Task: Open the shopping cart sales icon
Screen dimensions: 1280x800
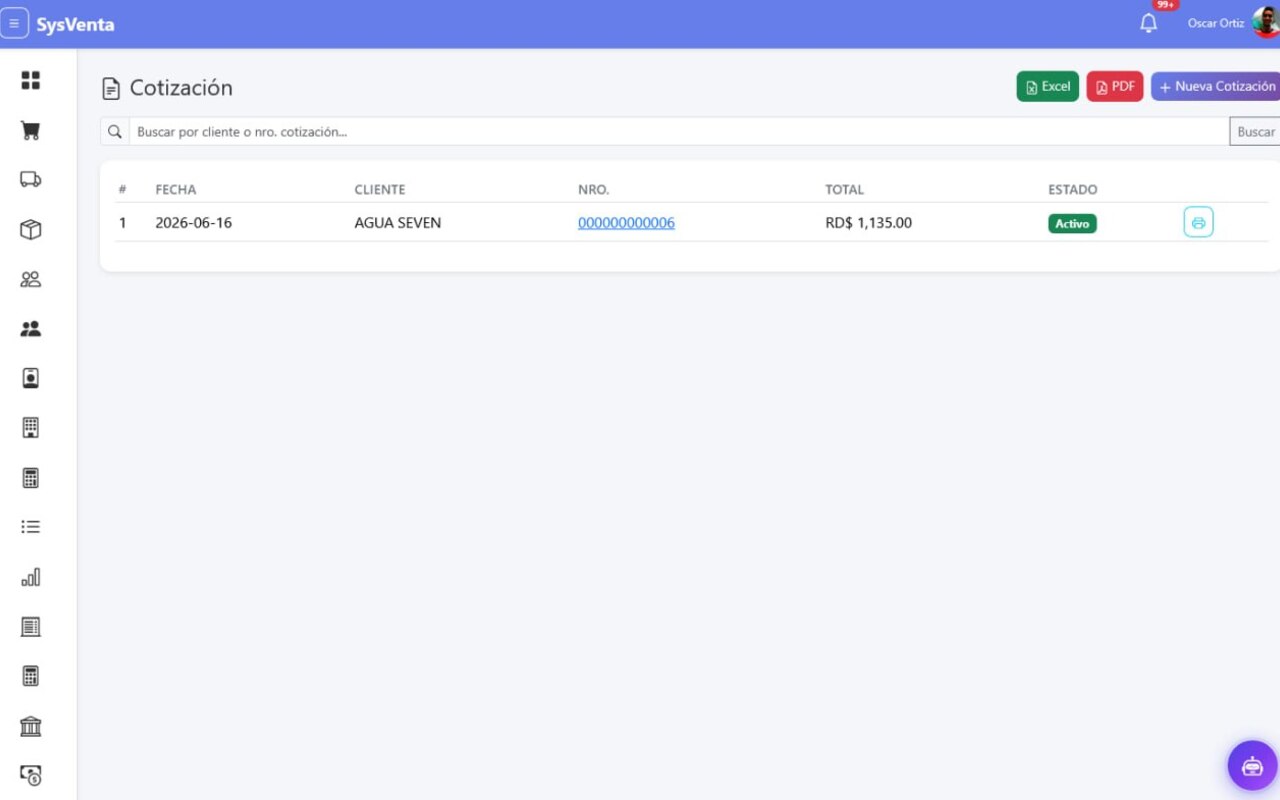Action: pyautogui.click(x=31, y=130)
